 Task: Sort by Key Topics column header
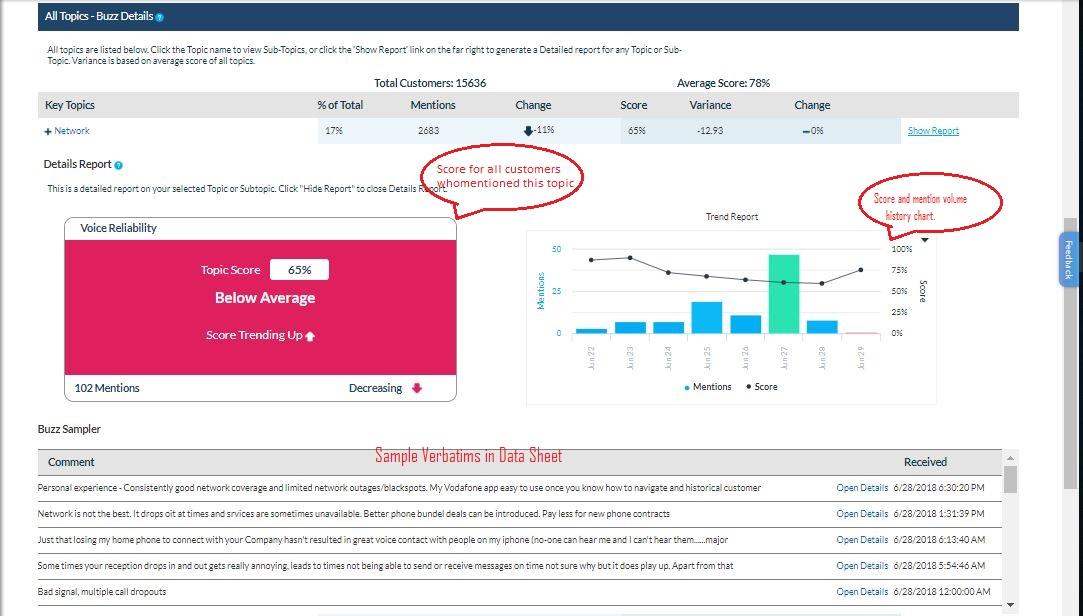tap(70, 105)
